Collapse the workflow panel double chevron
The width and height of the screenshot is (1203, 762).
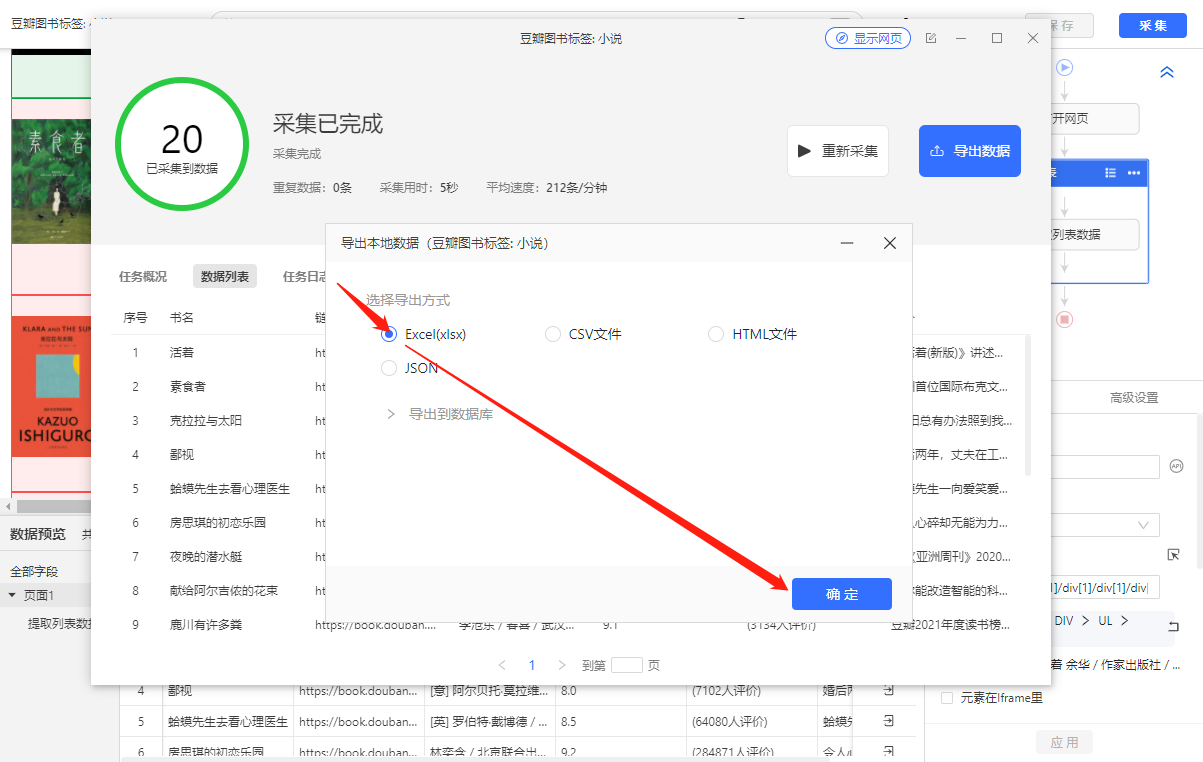pyautogui.click(x=1166, y=72)
